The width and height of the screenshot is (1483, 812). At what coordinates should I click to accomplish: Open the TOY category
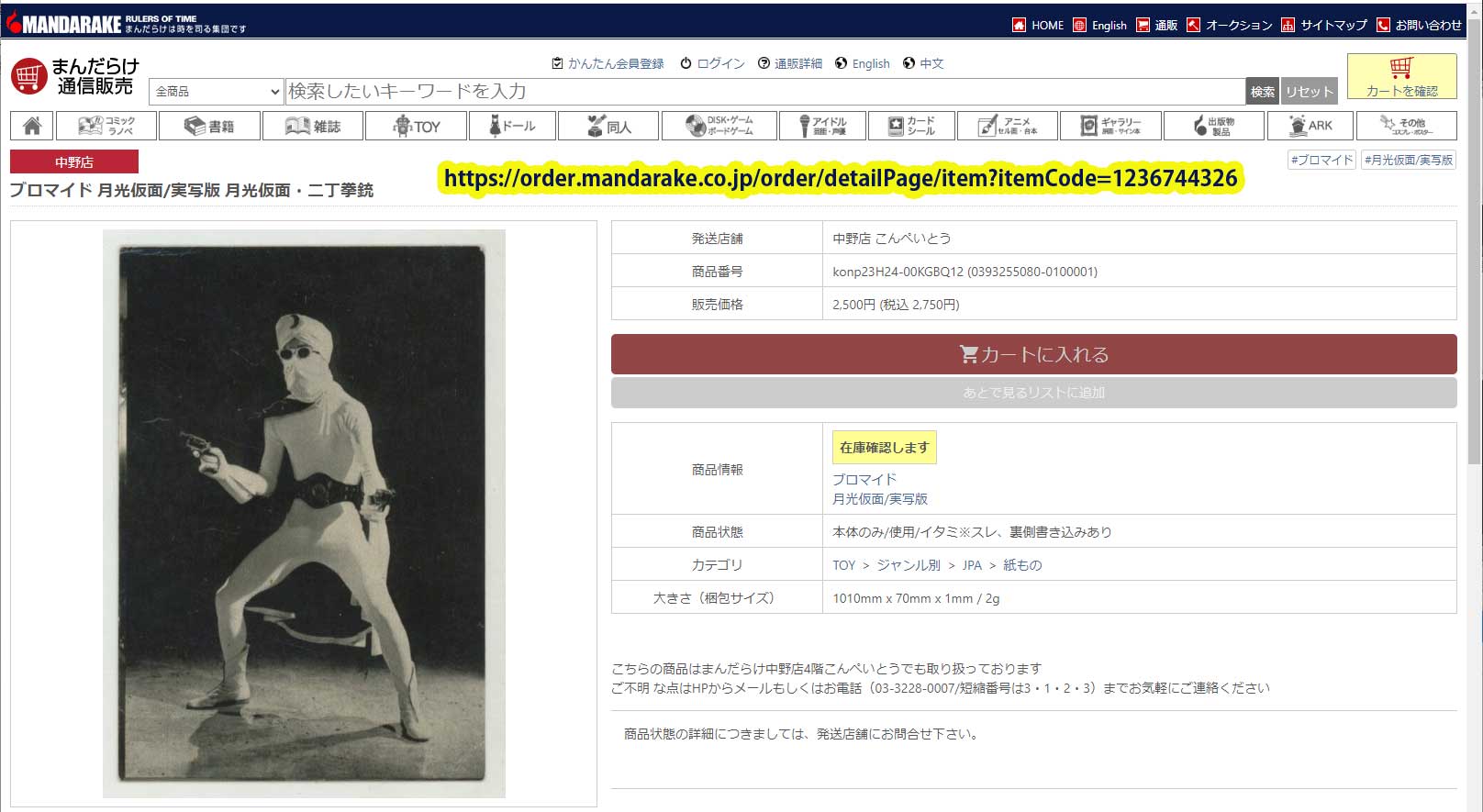(416, 126)
